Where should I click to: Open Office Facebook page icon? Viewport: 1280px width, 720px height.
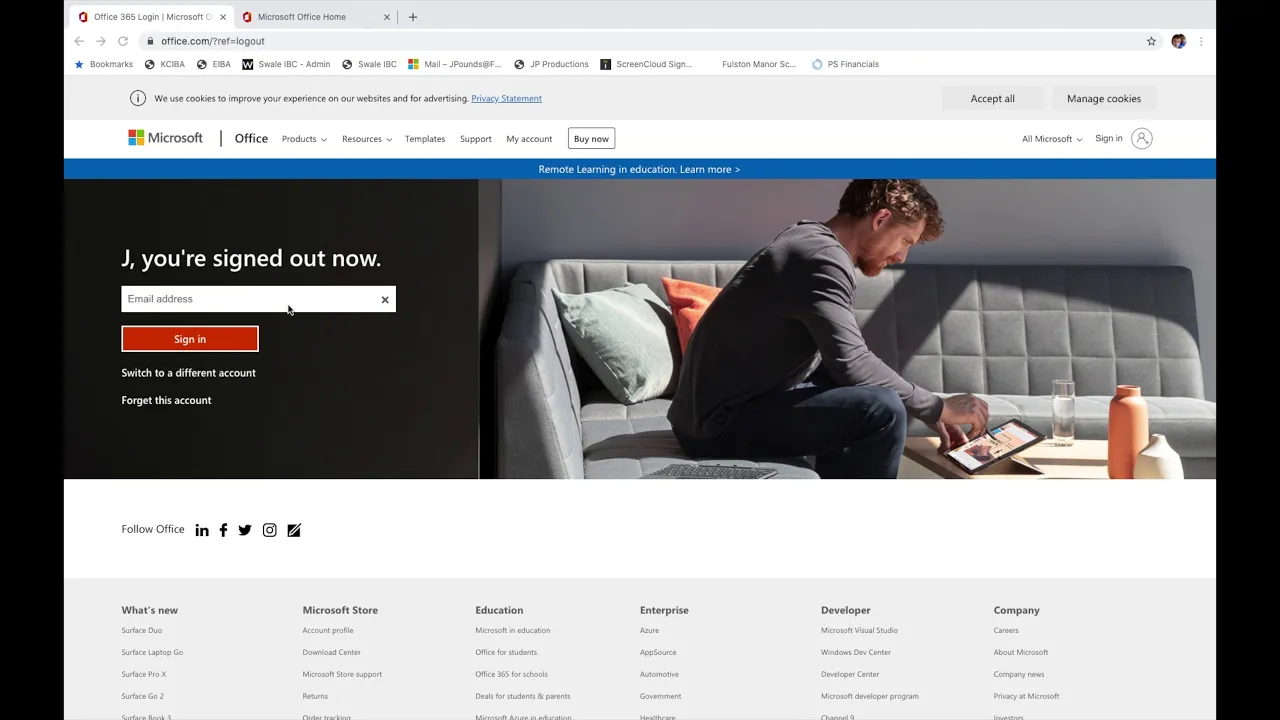tap(223, 530)
